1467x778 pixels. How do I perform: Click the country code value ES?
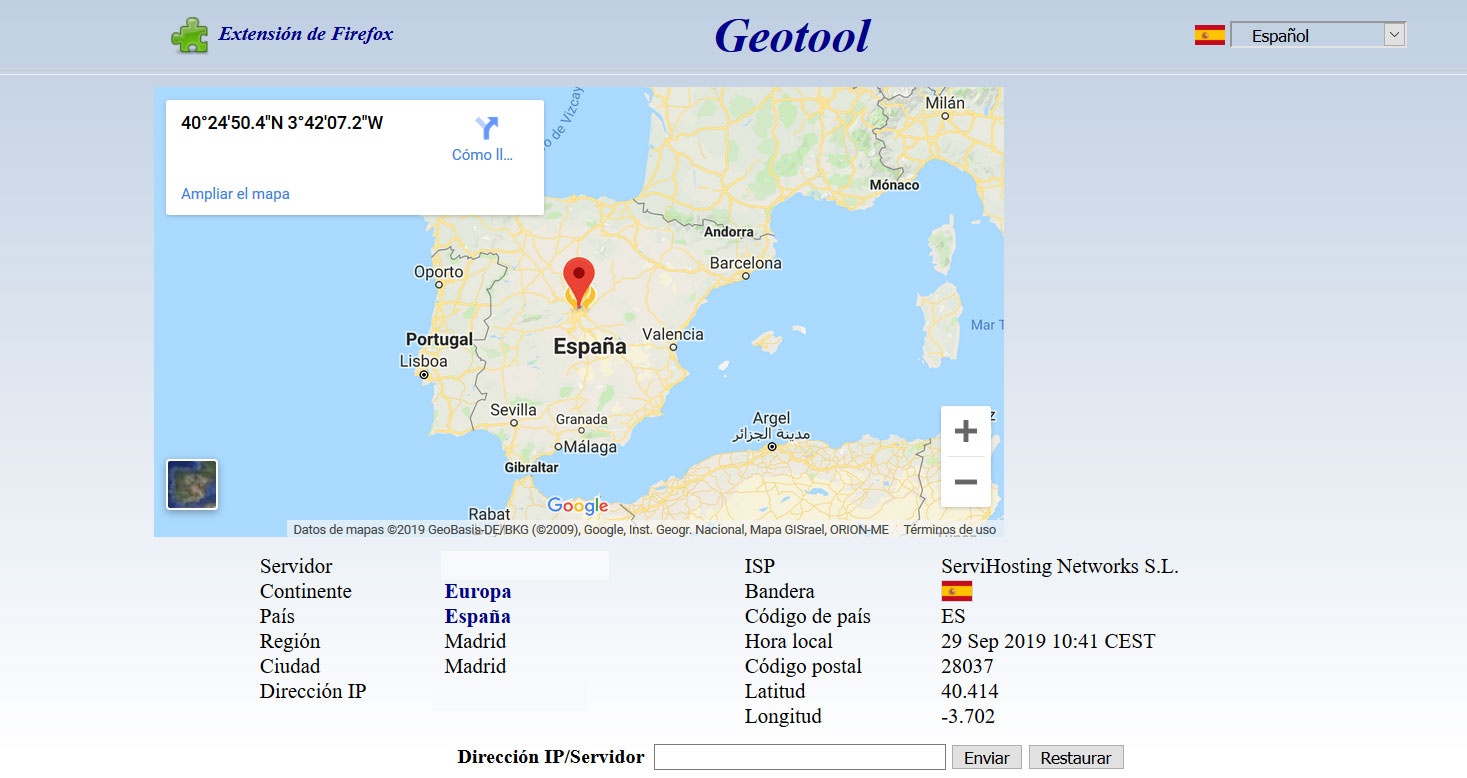pos(954,617)
